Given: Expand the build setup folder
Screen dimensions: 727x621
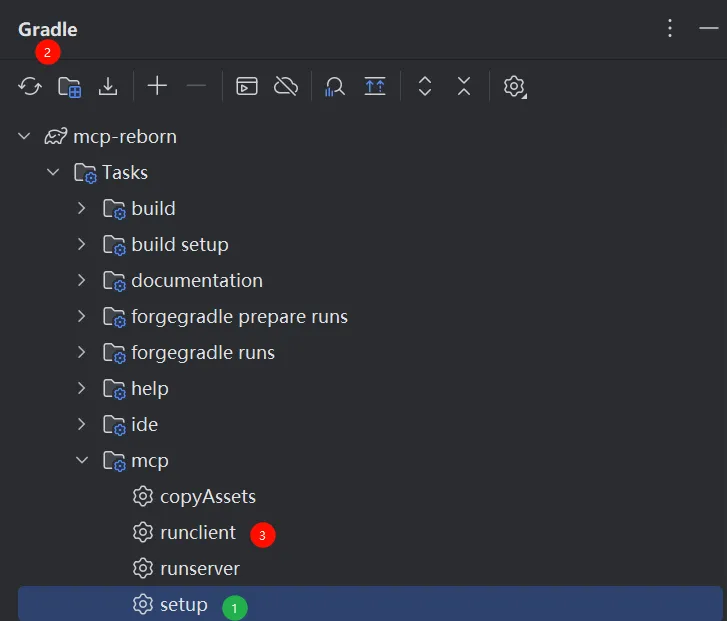Looking at the screenshot, I should (83, 245).
